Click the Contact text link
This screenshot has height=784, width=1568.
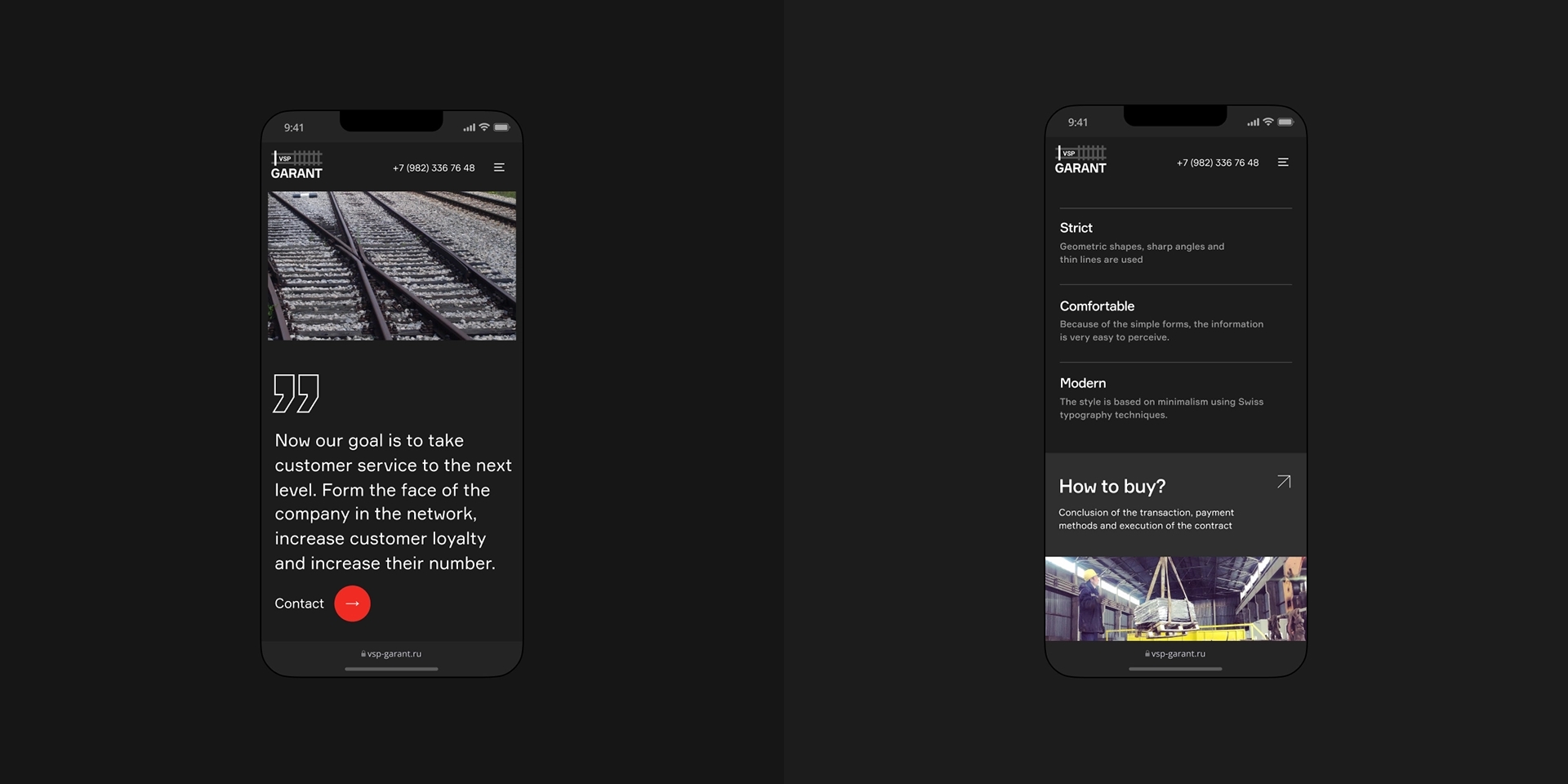[x=299, y=604]
